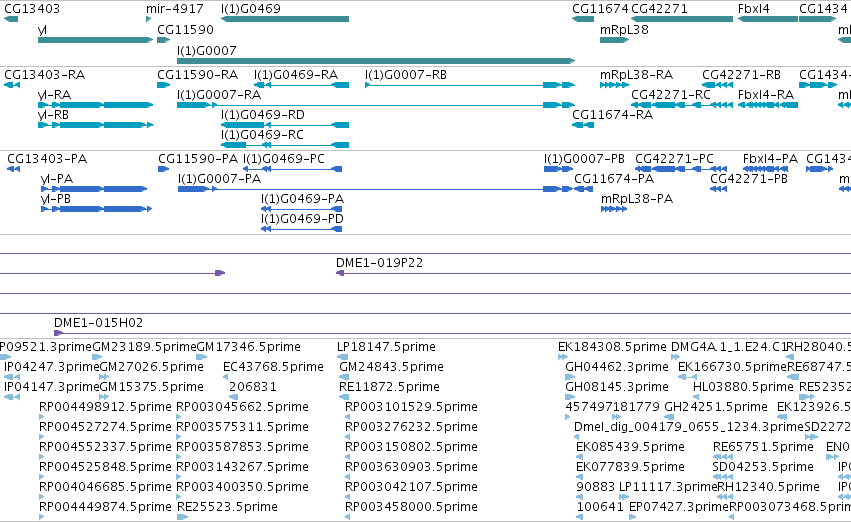Click the CG42271-RB transcript label

click(x=741, y=75)
